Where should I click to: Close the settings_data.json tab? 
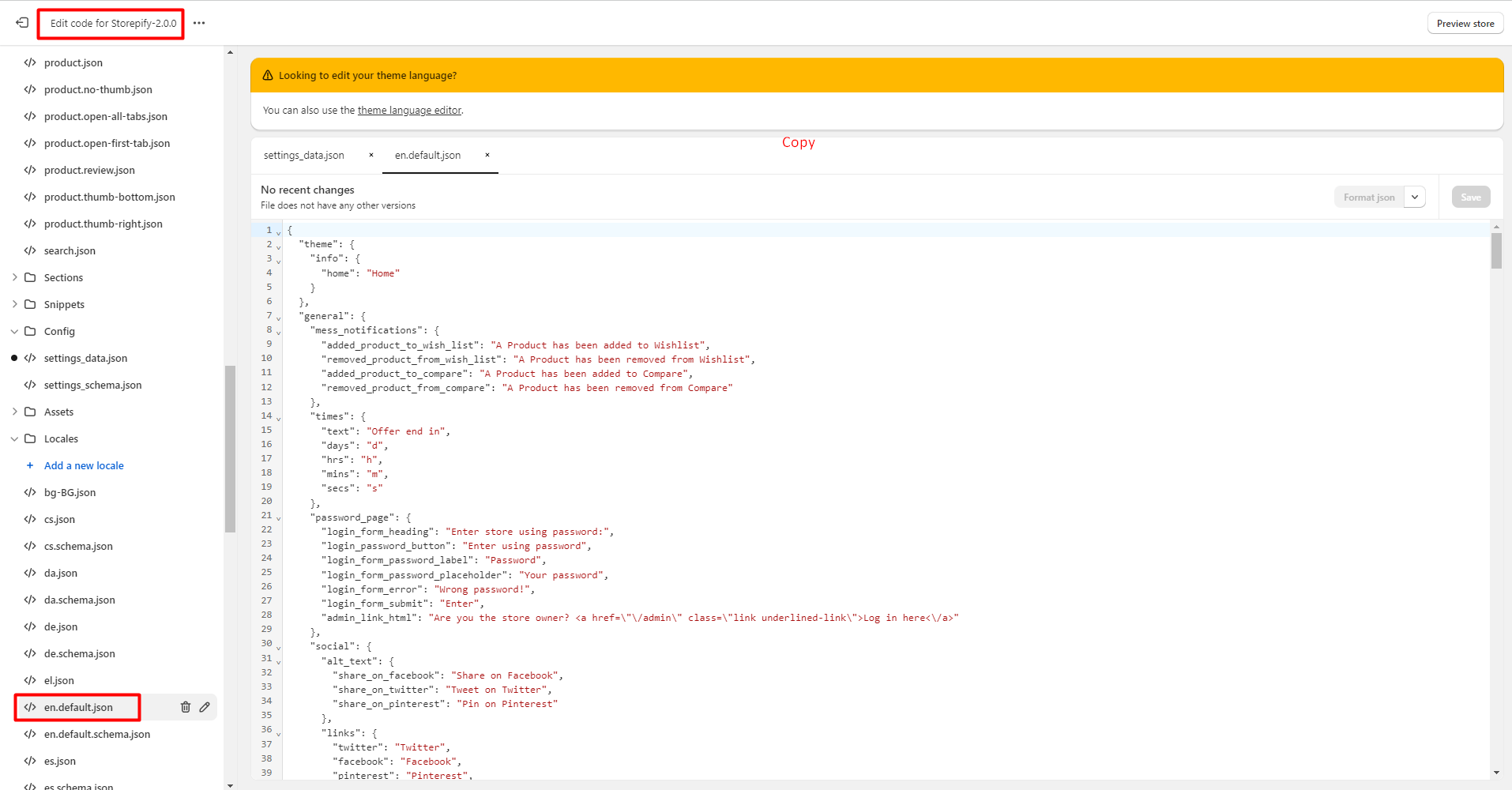click(x=371, y=155)
